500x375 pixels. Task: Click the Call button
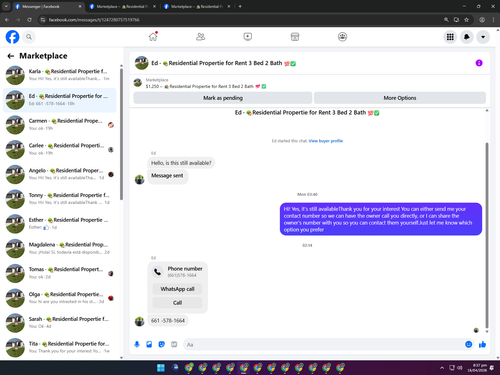(177, 303)
